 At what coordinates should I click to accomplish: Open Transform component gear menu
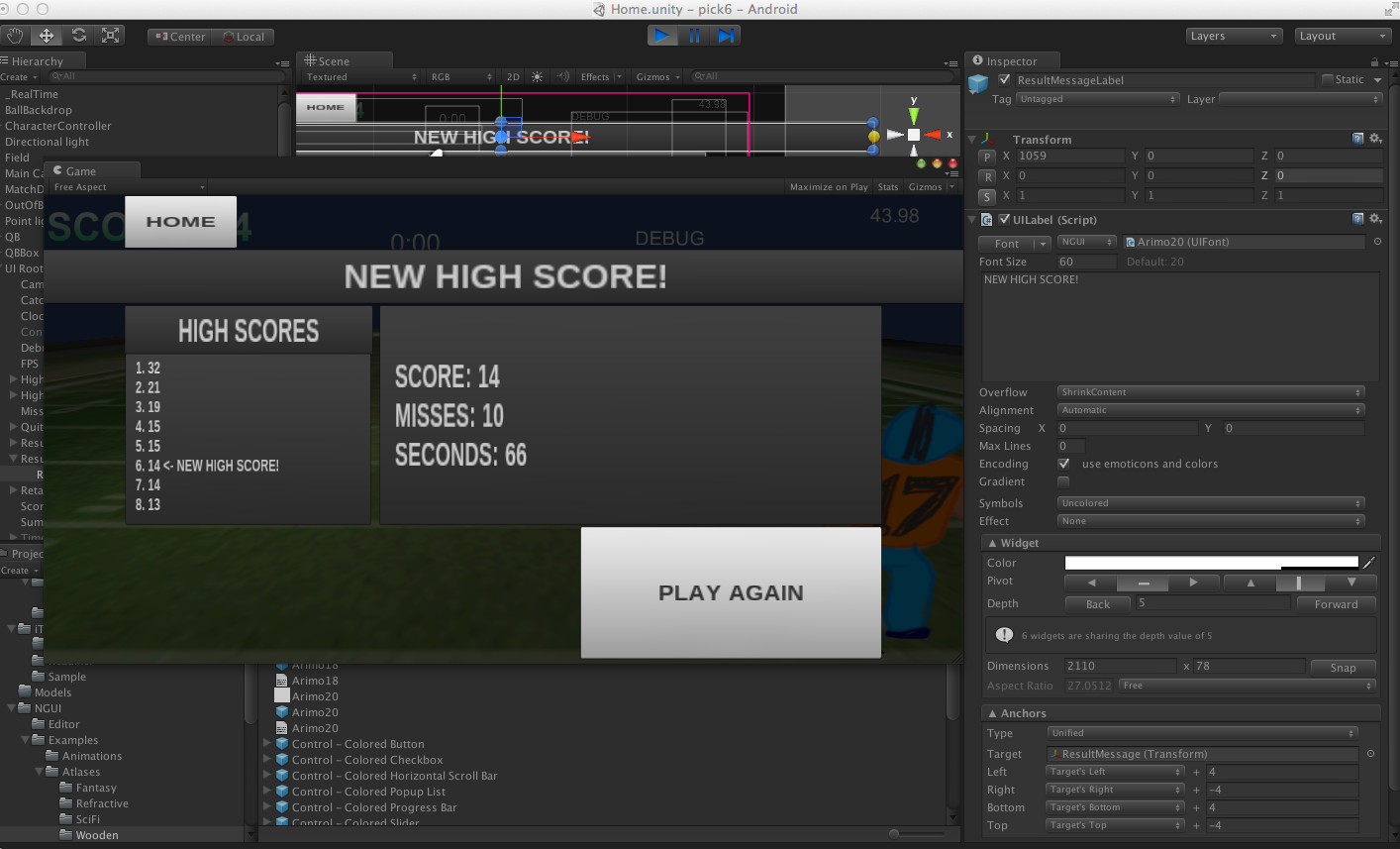coord(1375,139)
